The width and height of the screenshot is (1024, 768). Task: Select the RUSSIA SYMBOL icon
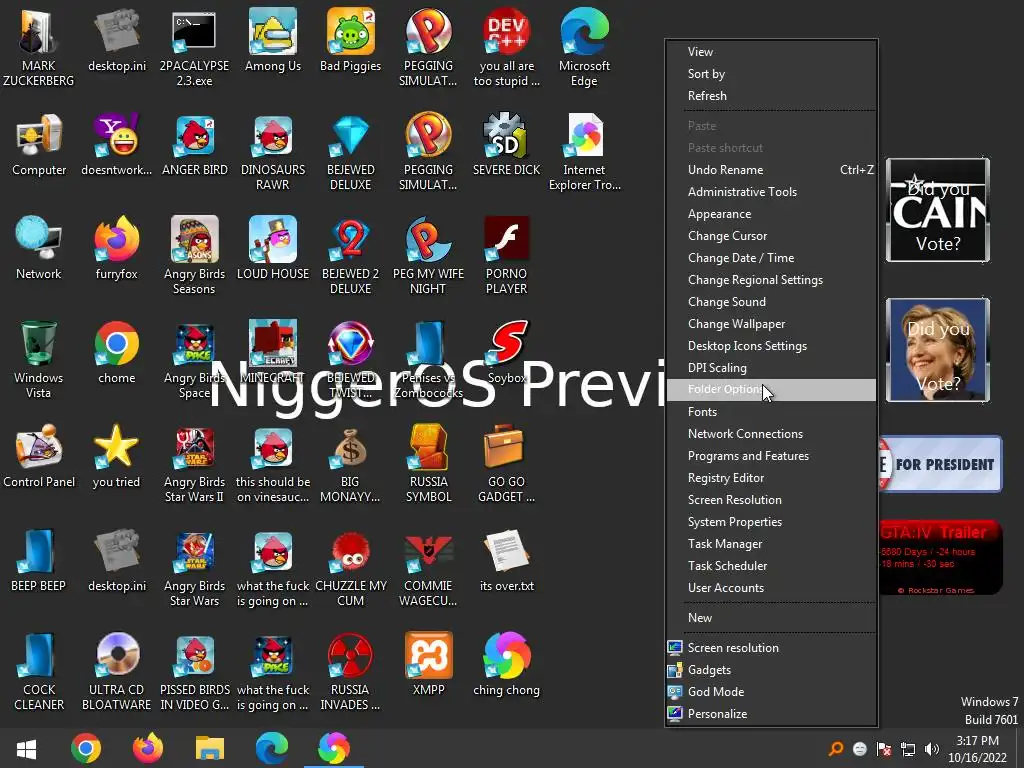(428, 462)
